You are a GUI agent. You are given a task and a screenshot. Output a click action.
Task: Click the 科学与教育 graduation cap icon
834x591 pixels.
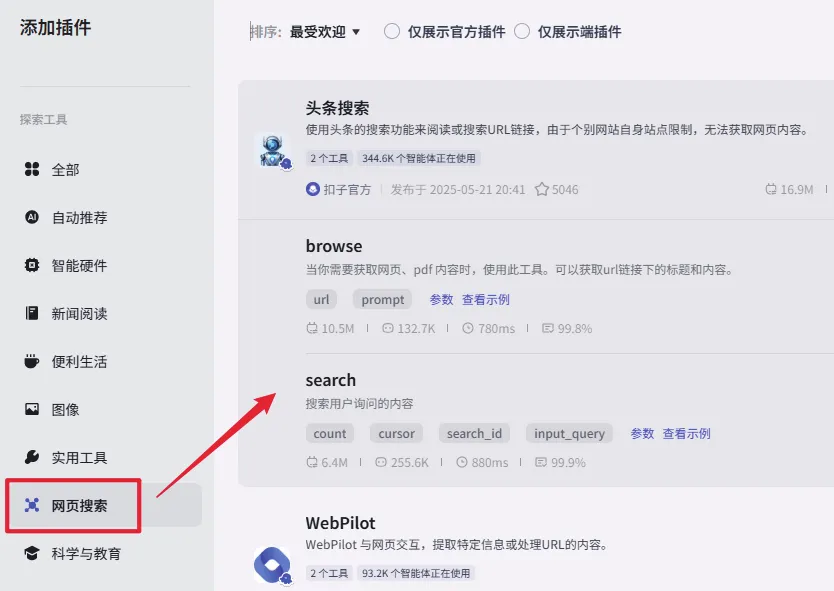[32, 553]
